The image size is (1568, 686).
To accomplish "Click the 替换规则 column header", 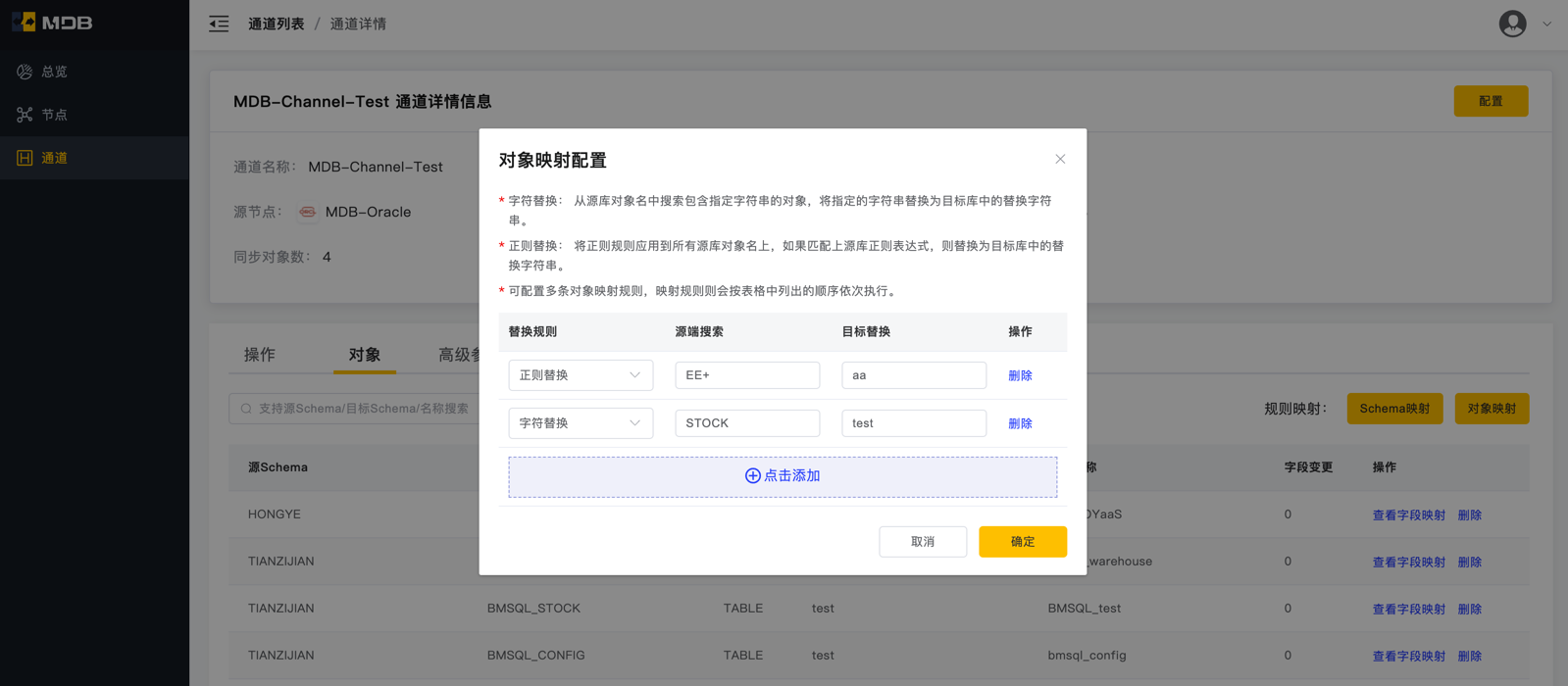I will 532,332.
